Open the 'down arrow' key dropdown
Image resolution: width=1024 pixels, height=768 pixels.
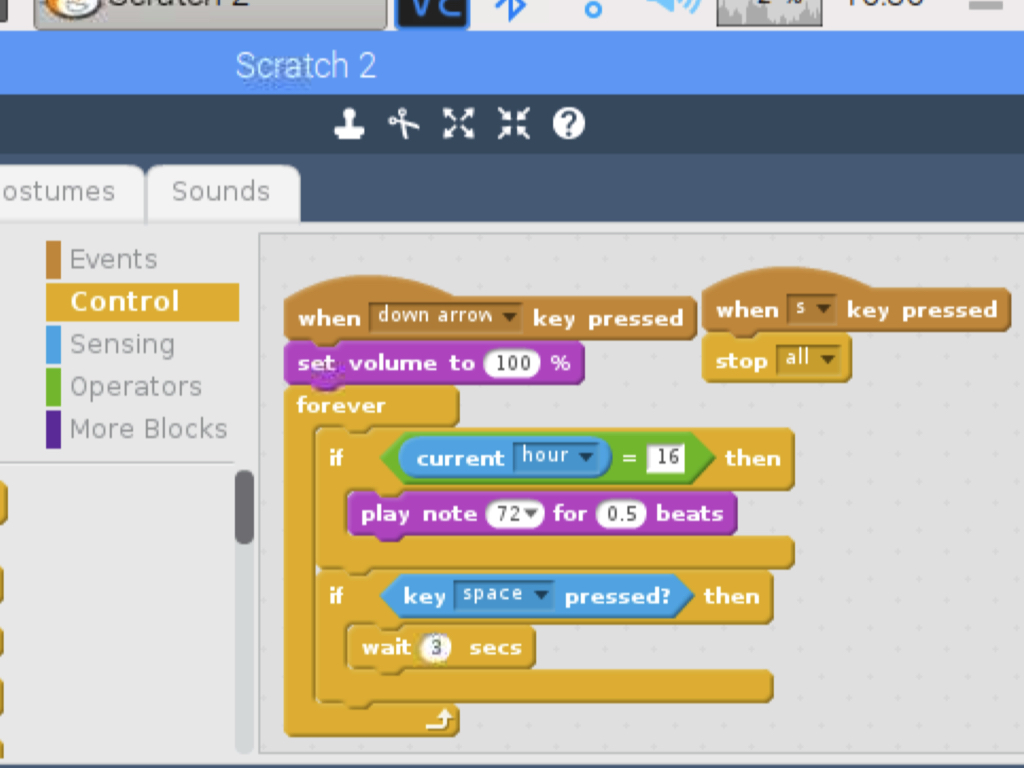[445, 316]
